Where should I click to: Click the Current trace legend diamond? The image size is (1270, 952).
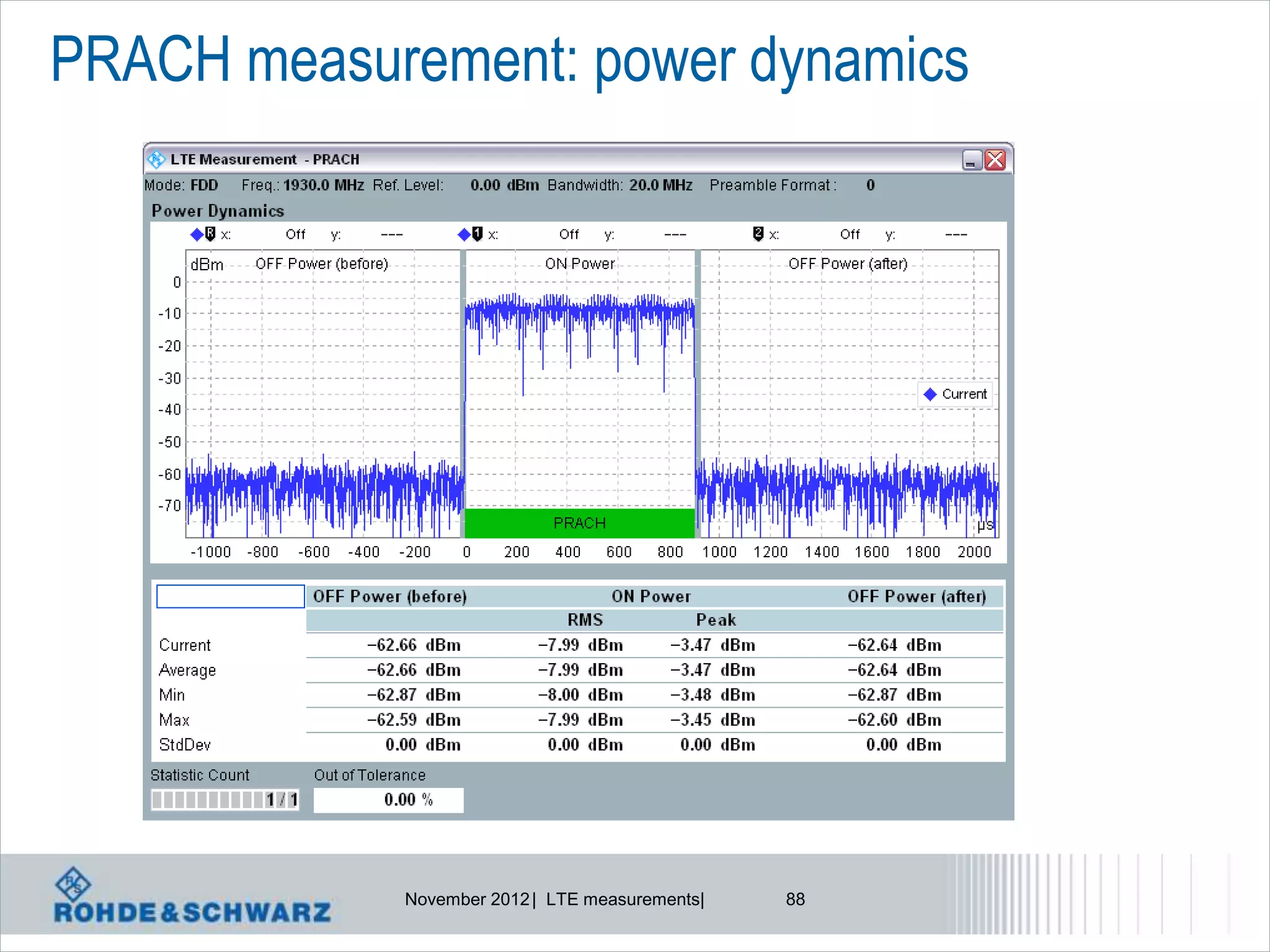[930, 394]
